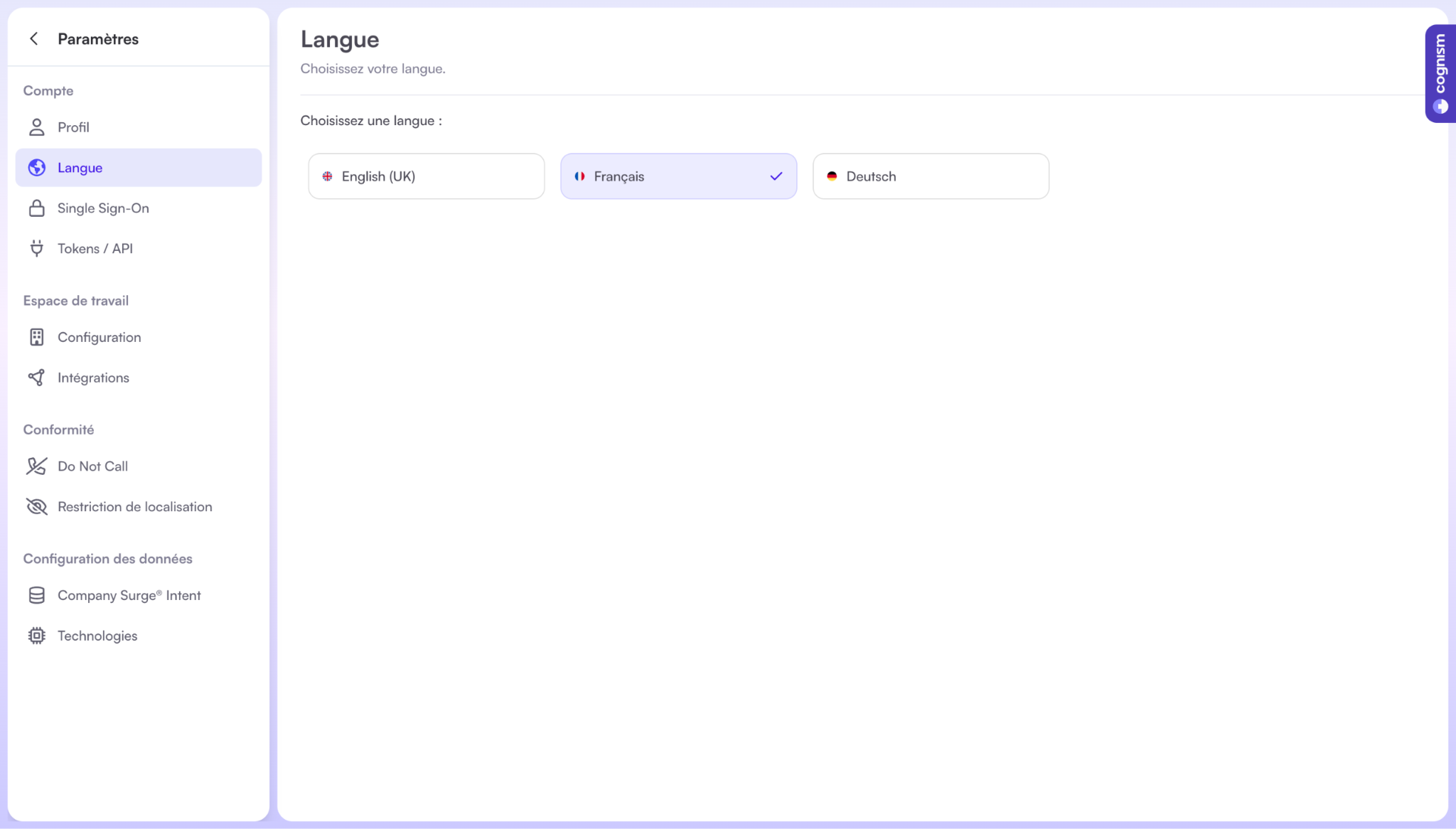
Task: Open Restriction de localisation page
Action: tap(135, 507)
